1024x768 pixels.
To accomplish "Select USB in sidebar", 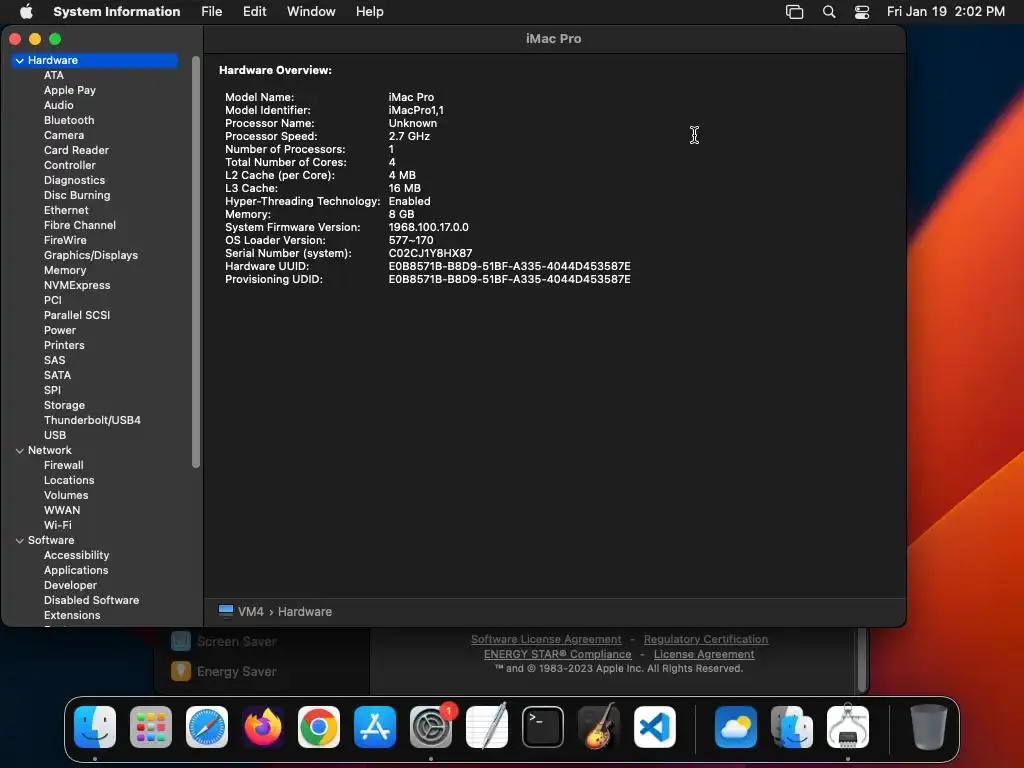I will point(55,436).
